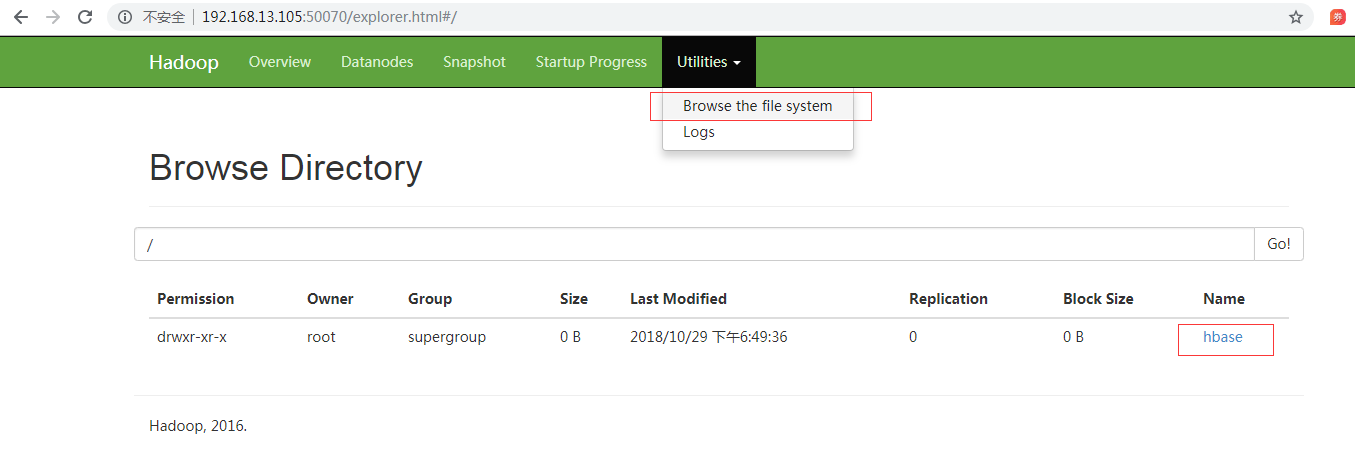The width and height of the screenshot is (1355, 458).
Task: Open the not-secure site info icon
Action: 125,17
